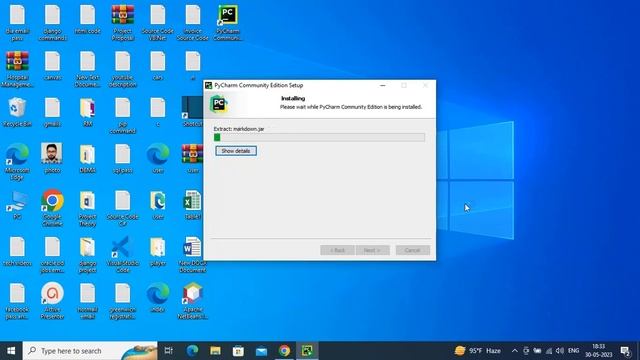640x360 pixels.
Task: Open Mail from the taskbar
Action: tap(261, 351)
